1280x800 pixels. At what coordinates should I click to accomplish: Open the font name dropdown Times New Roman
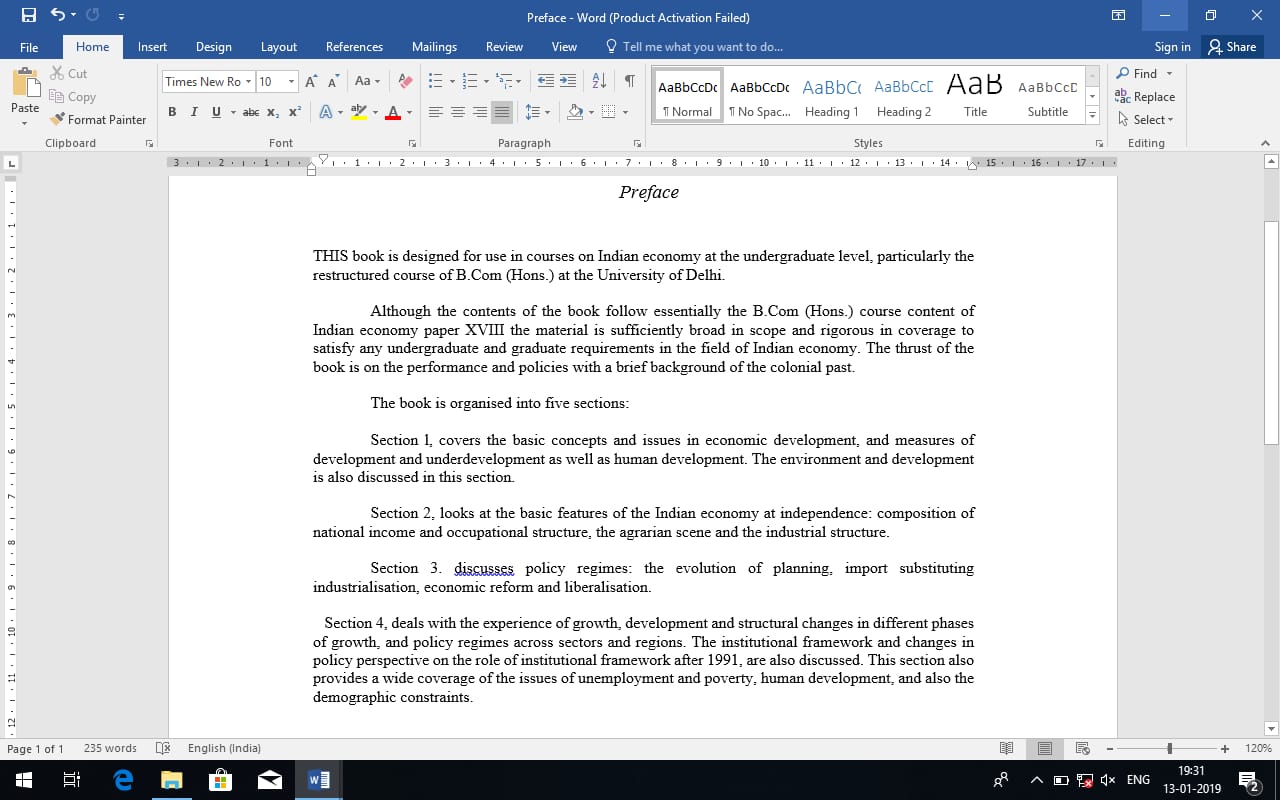pos(248,81)
